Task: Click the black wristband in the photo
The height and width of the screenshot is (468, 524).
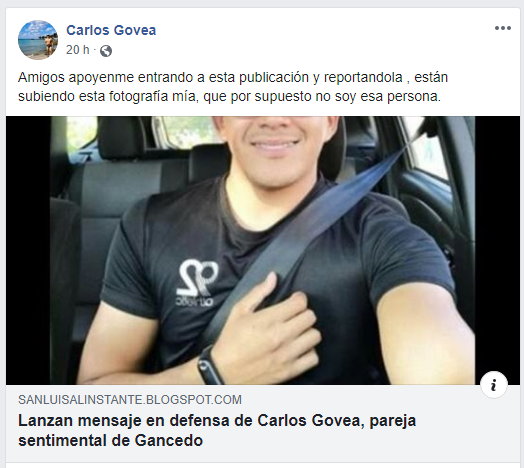Action: click(x=209, y=366)
